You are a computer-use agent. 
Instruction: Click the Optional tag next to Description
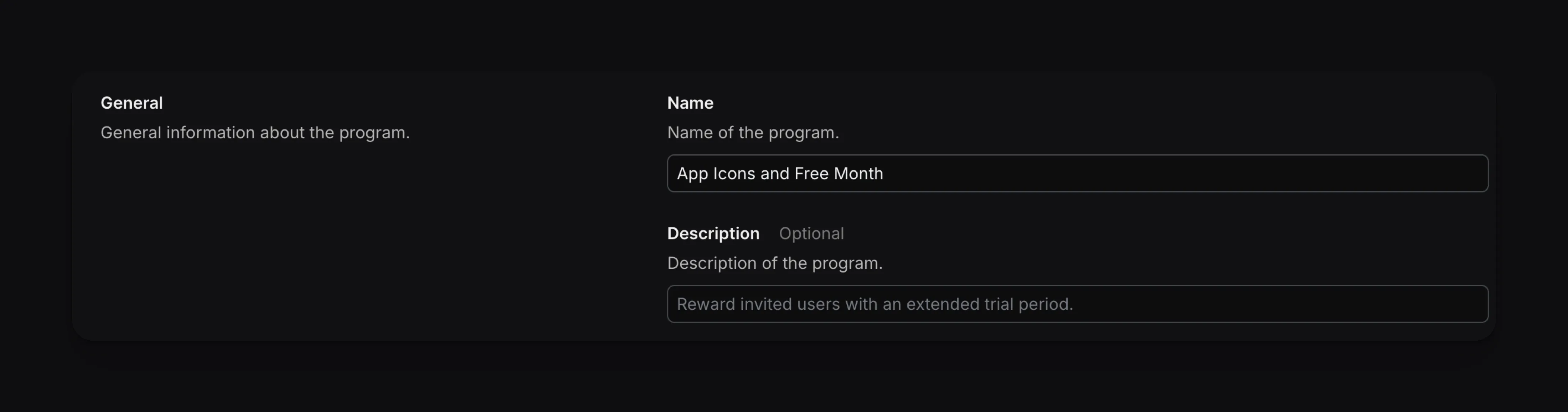click(811, 233)
